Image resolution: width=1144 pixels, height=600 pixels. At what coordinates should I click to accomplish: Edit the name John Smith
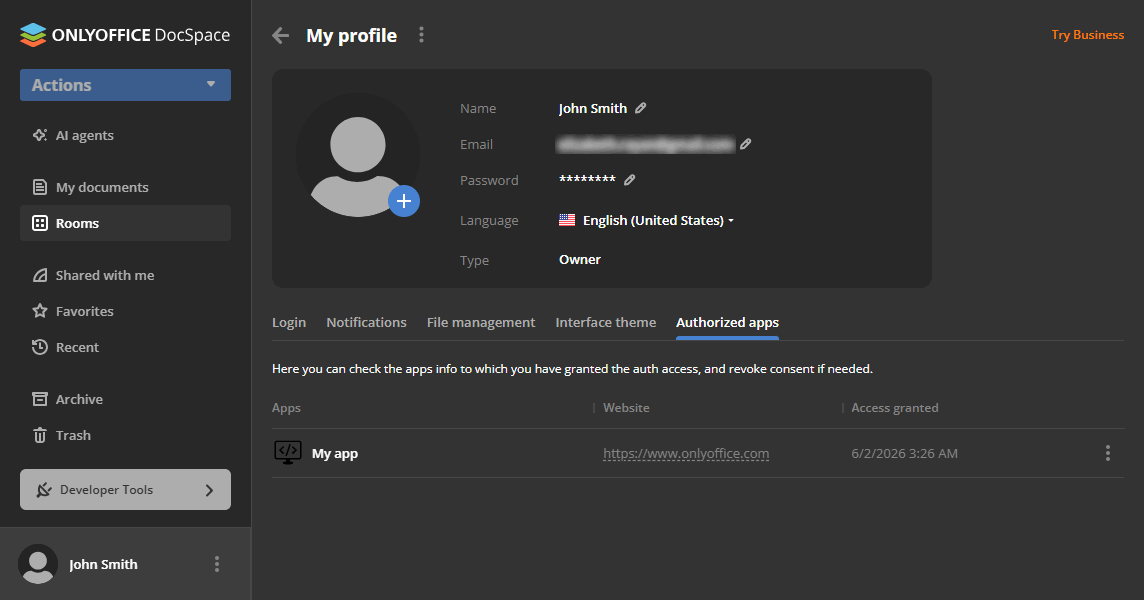(x=641, y=108)
